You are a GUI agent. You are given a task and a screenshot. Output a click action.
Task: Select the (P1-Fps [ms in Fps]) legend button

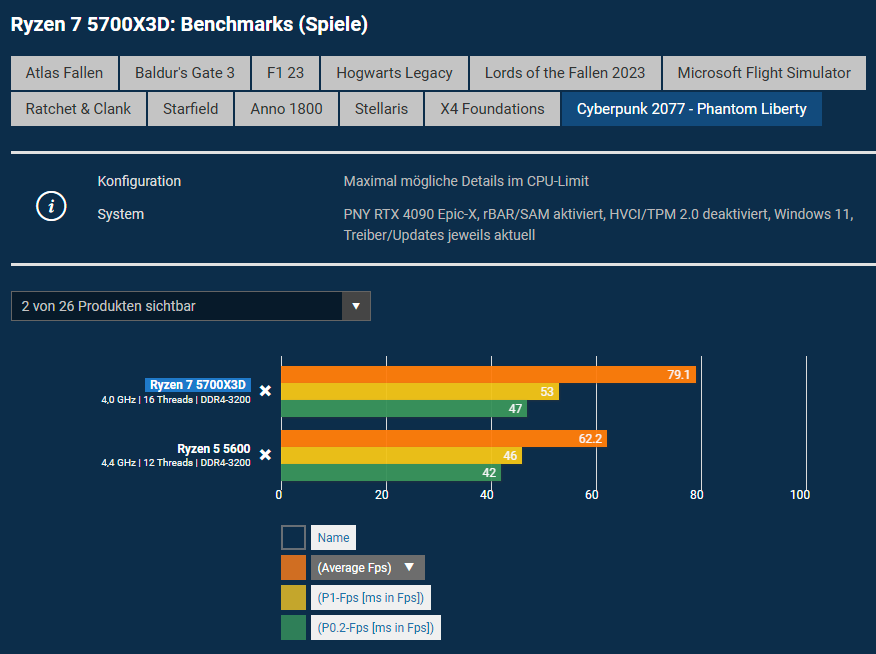point(371,598)
